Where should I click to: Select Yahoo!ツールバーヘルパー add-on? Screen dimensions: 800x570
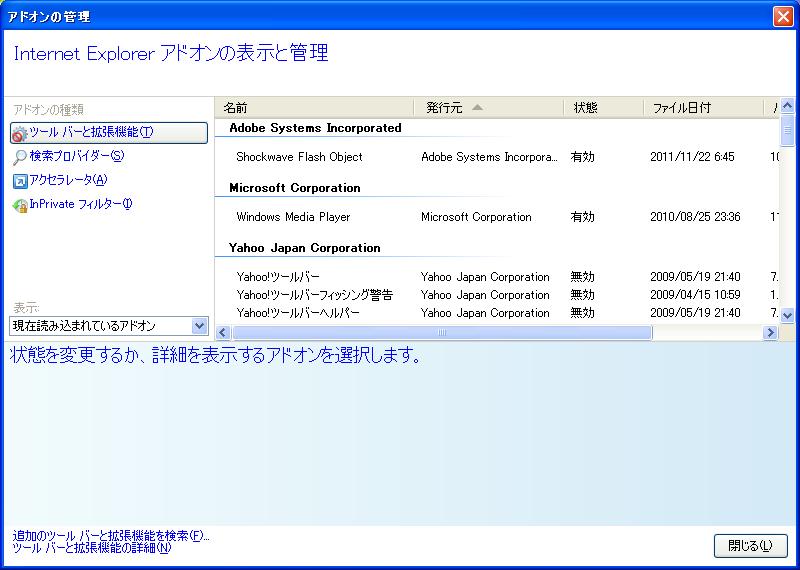point(298,313)
